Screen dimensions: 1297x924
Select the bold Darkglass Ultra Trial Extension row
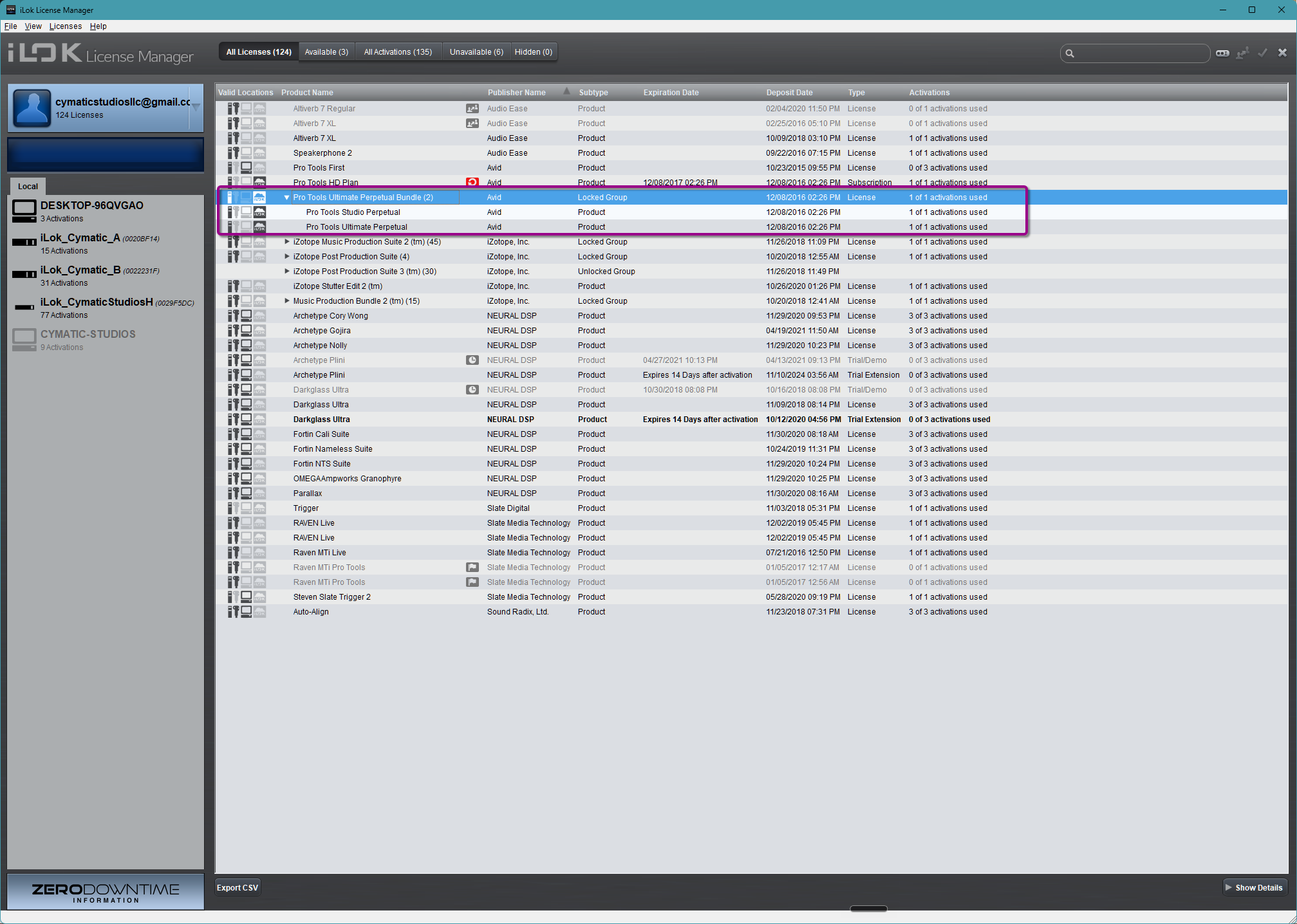point(751,420)
